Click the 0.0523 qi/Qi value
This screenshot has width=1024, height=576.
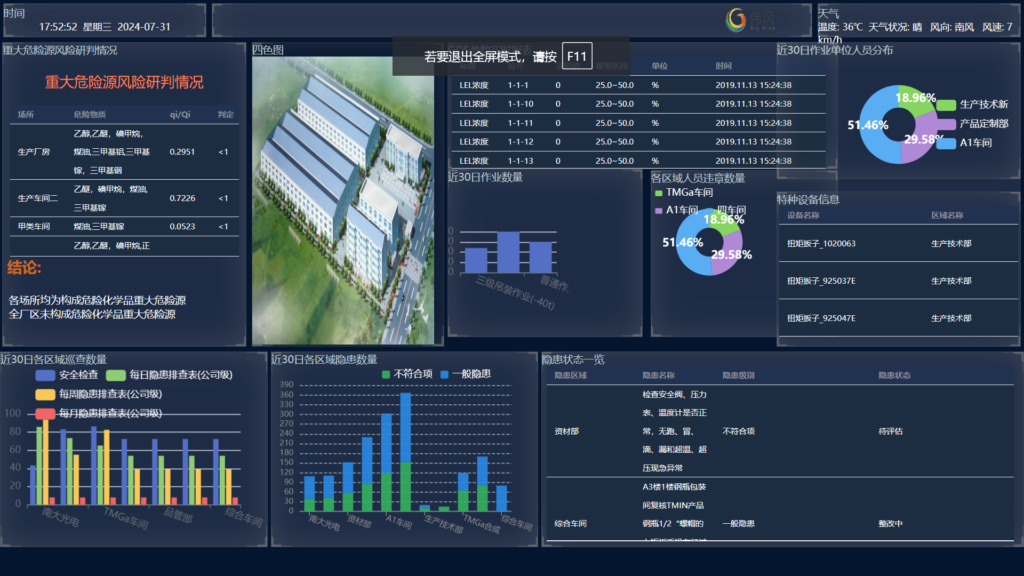click(x=182, y=227)
